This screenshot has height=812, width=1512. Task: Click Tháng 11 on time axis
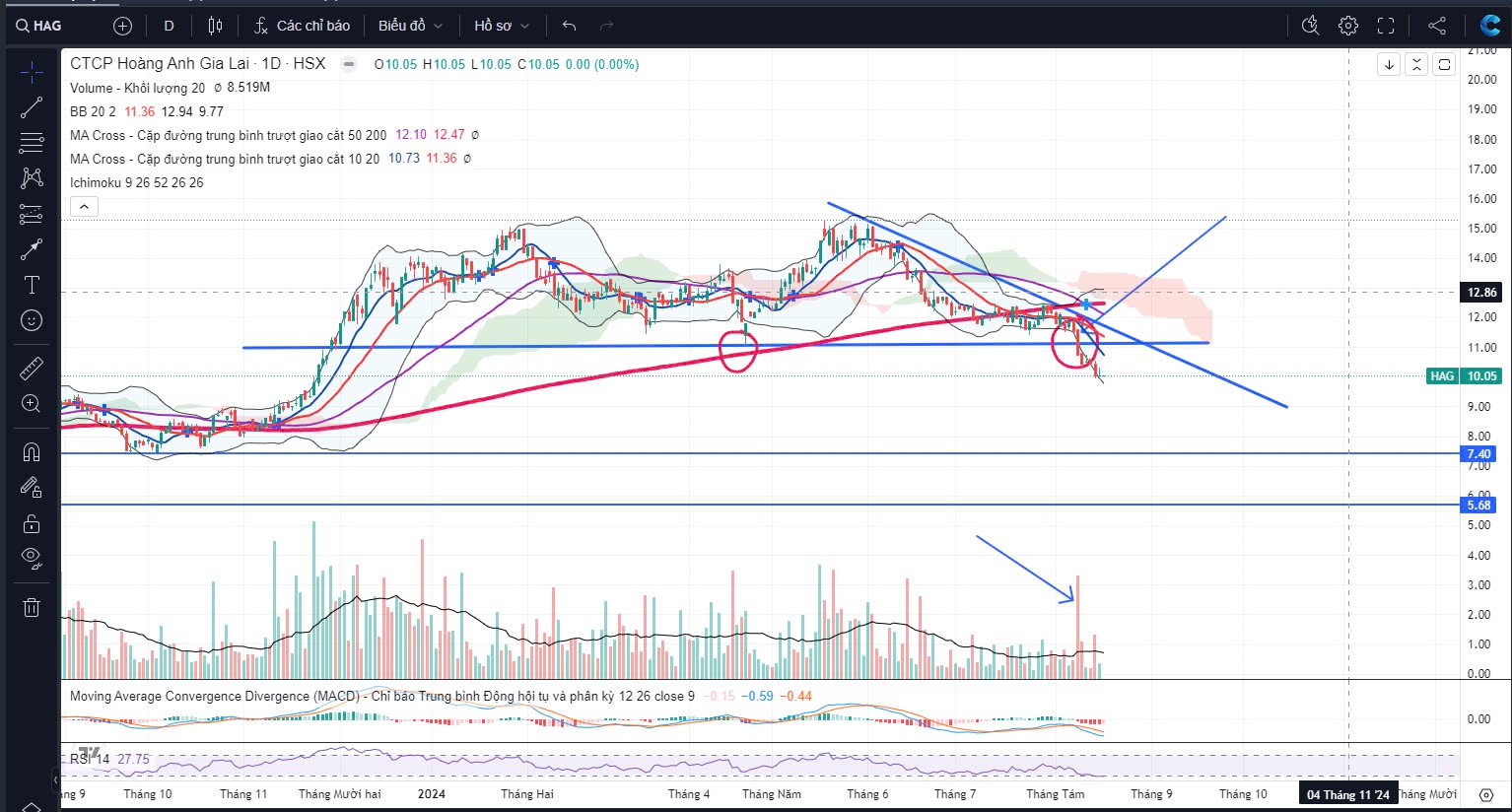click(x=243, y=794)
